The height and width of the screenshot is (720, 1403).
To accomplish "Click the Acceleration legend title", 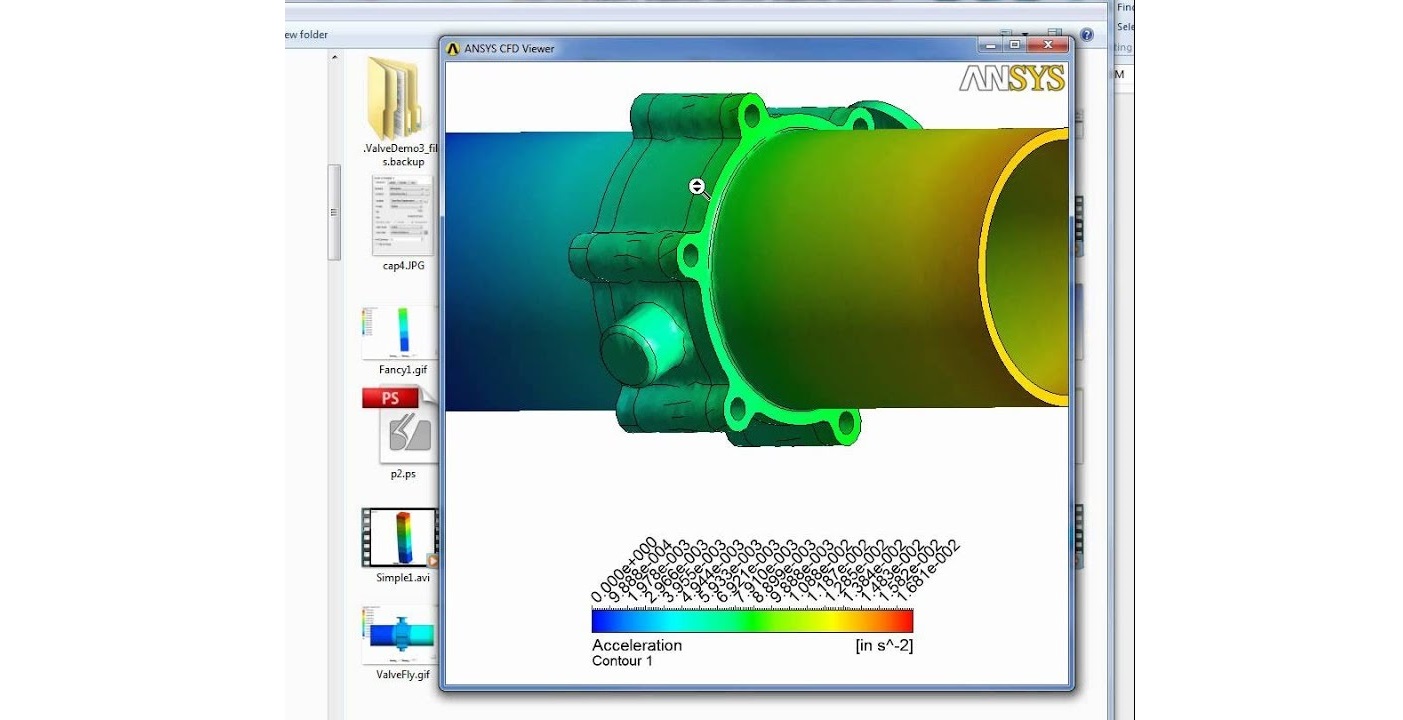I will coord(636,646).
